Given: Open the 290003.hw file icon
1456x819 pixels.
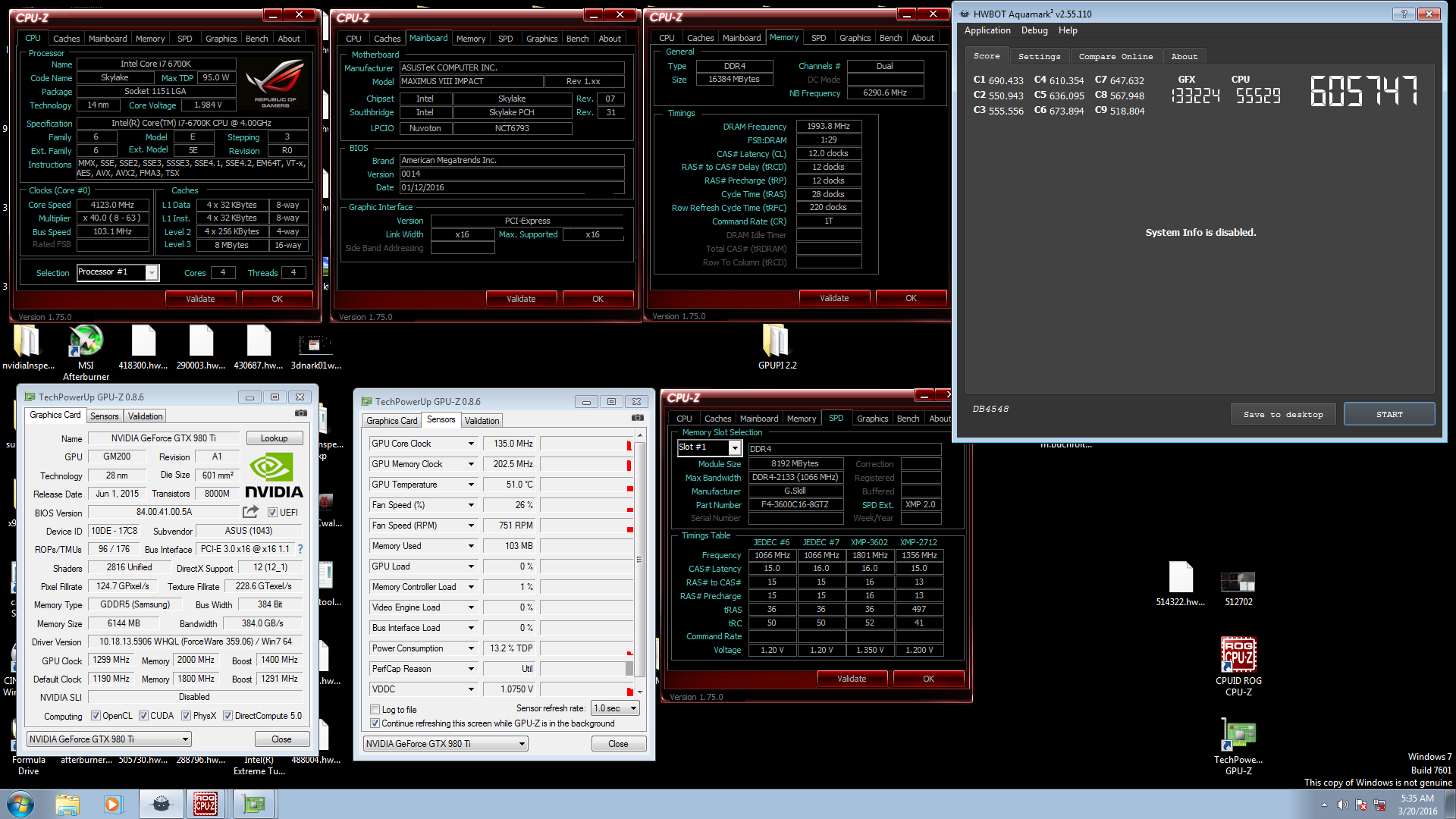Looking at the screenshot, I should click(x=201, y=348).
